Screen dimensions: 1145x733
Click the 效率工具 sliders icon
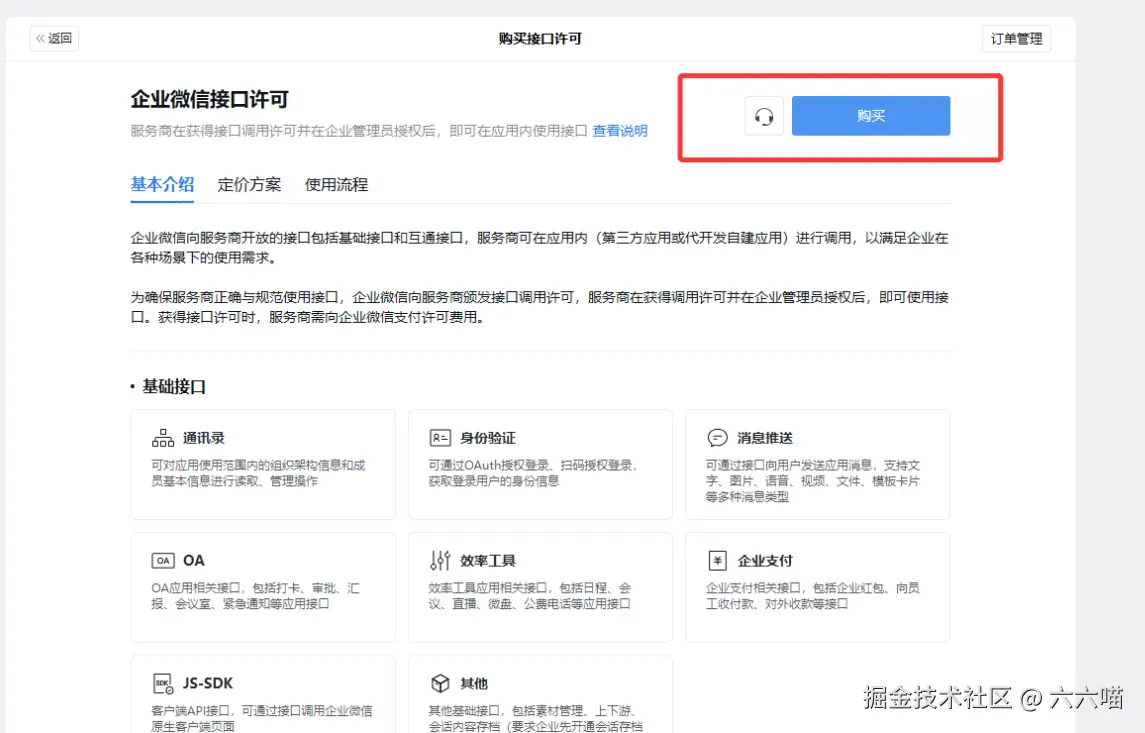tap(440, 561)
